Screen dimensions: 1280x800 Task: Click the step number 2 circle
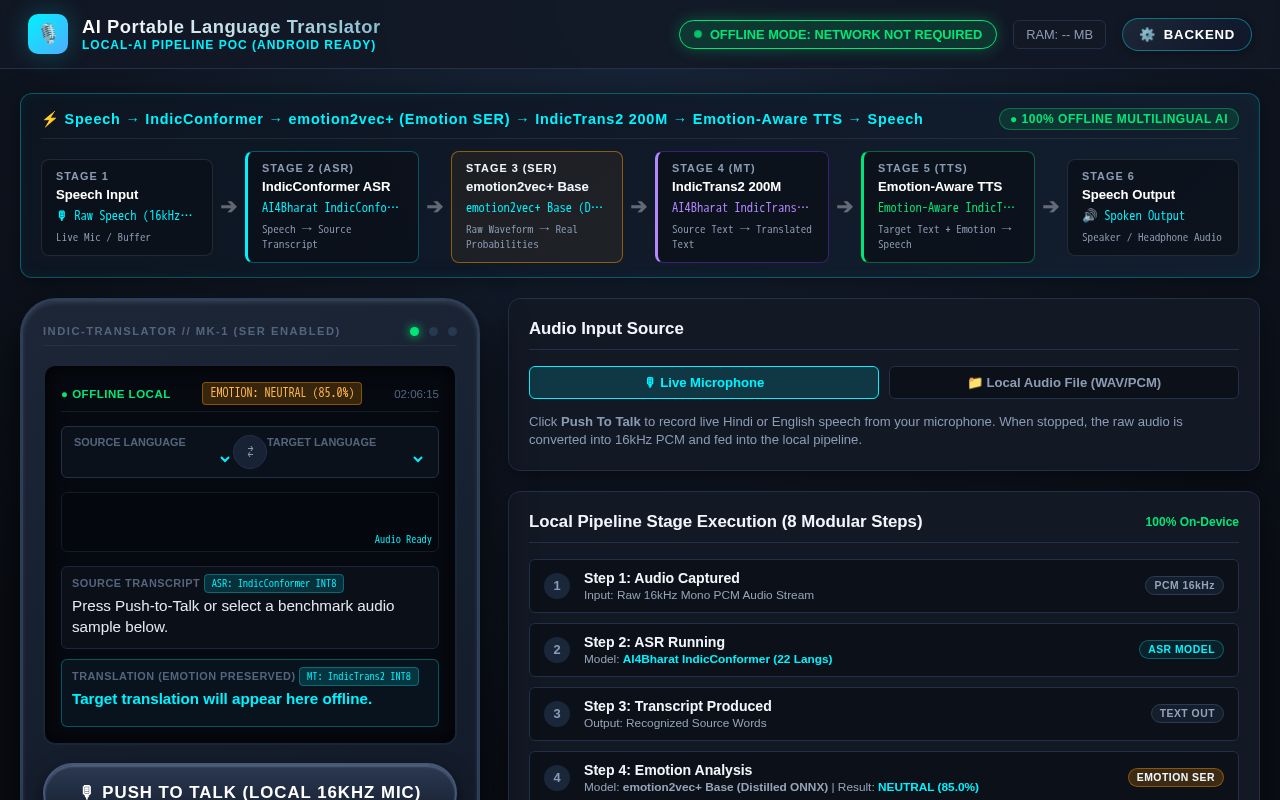(x=557, y=650)
